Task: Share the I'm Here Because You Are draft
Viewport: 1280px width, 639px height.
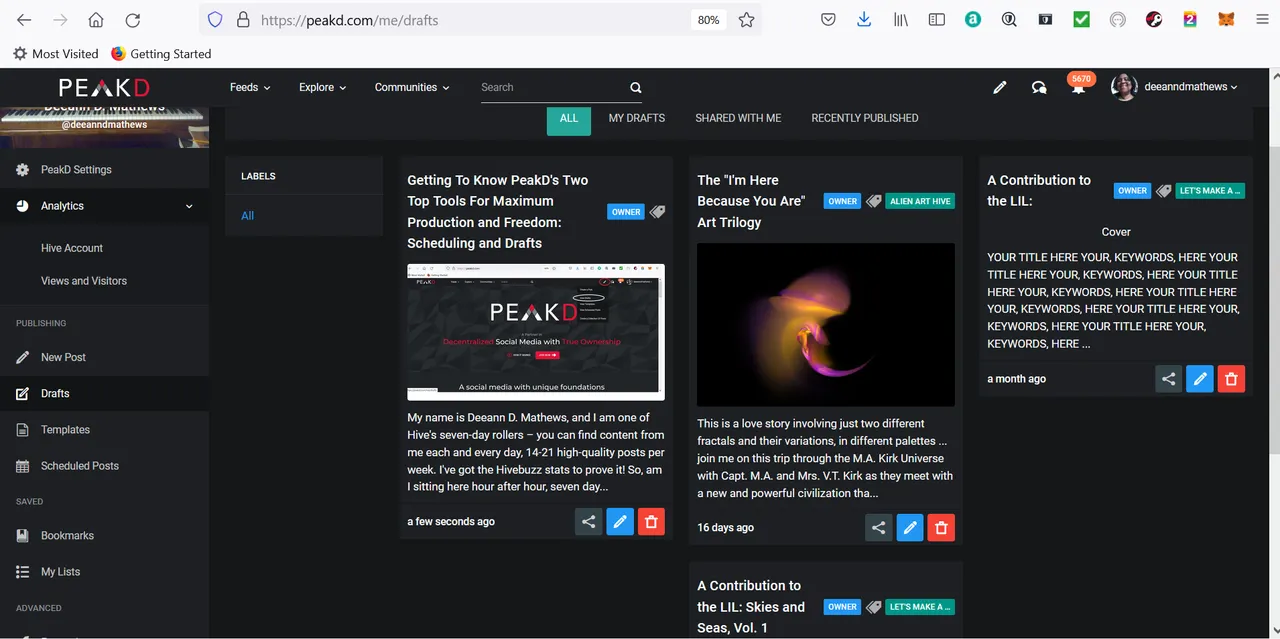Action: [878, 528]
